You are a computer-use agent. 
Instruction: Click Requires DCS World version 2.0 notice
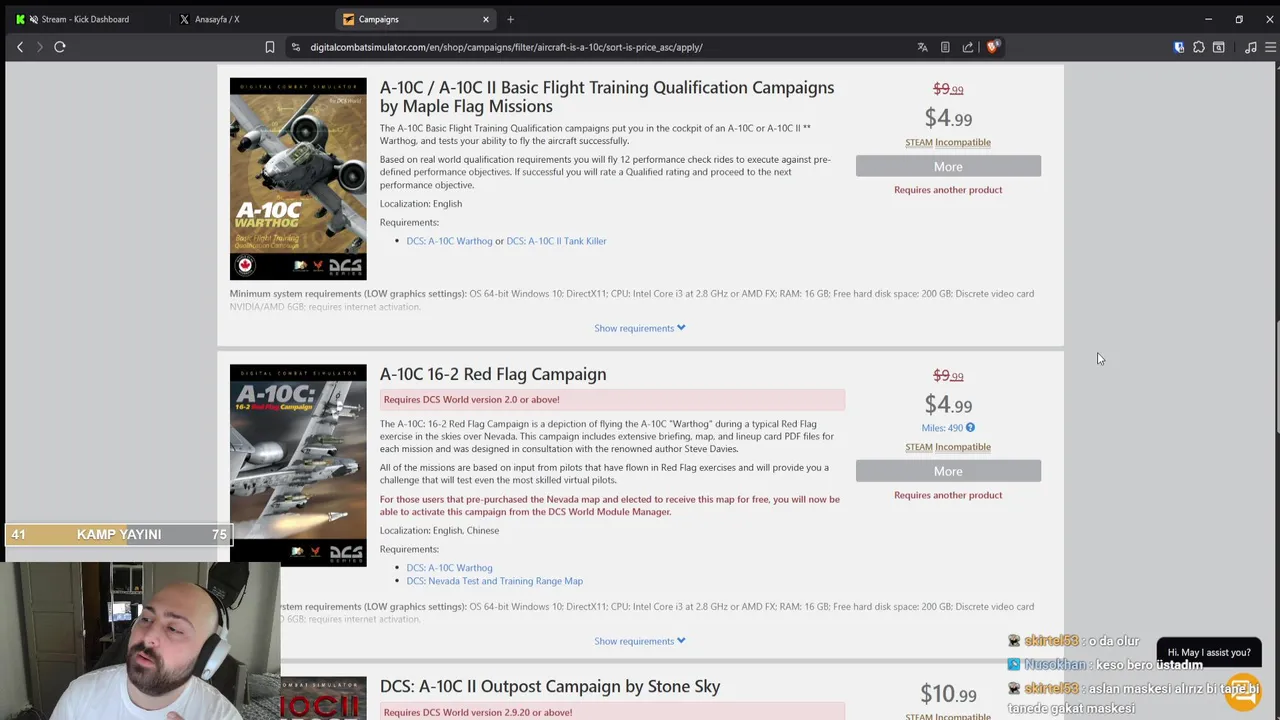point(612,400)
